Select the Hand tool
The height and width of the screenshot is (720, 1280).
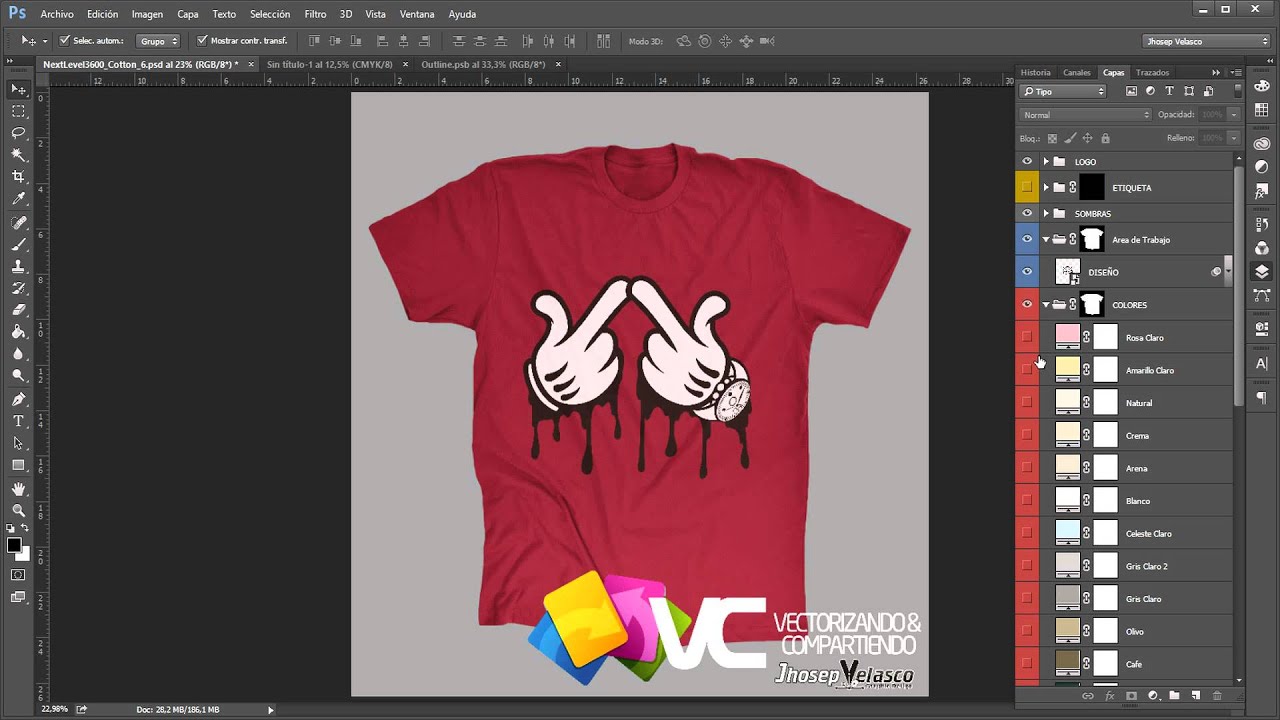pos(18,488)
